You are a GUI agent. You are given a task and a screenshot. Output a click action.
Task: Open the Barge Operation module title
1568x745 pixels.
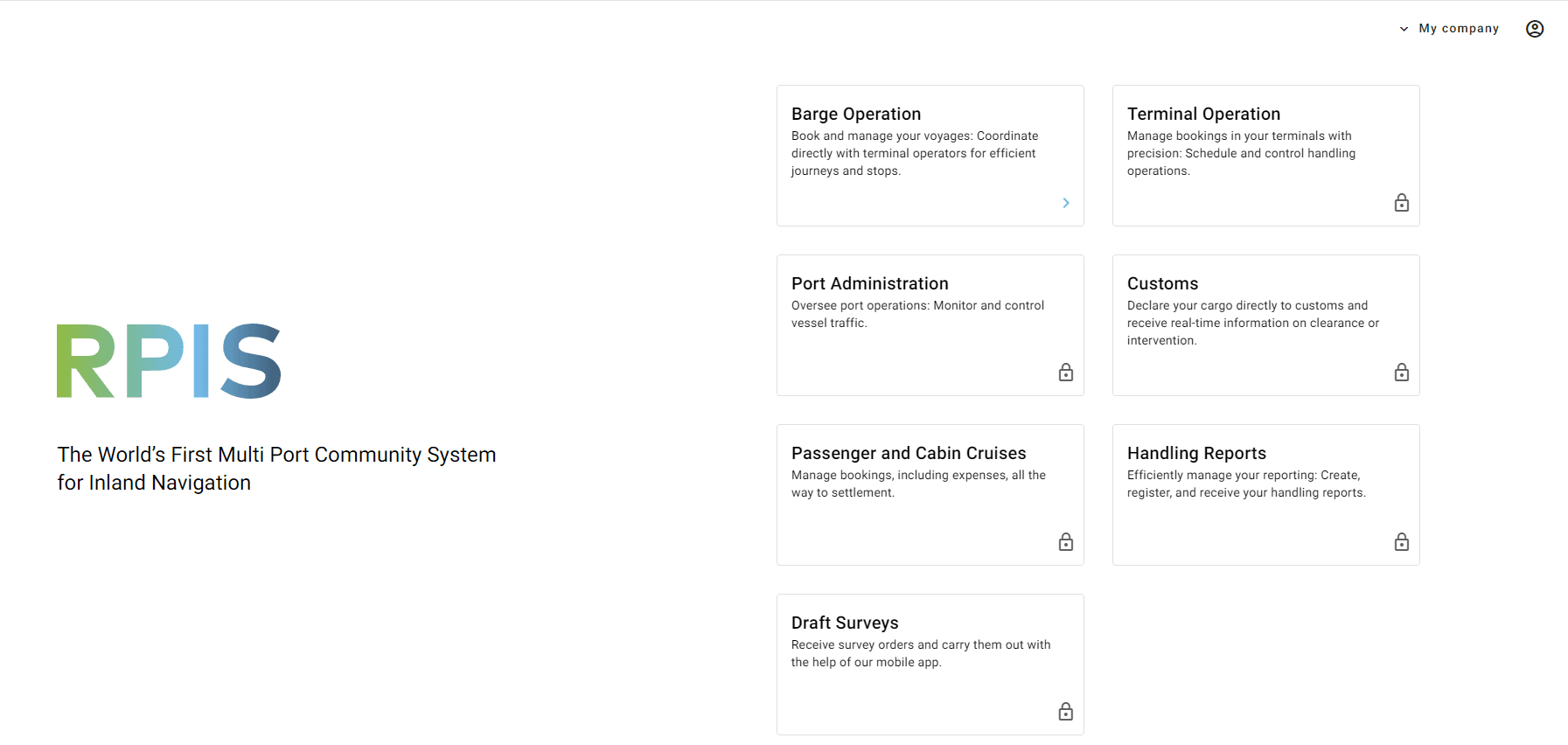click(856, 114)
